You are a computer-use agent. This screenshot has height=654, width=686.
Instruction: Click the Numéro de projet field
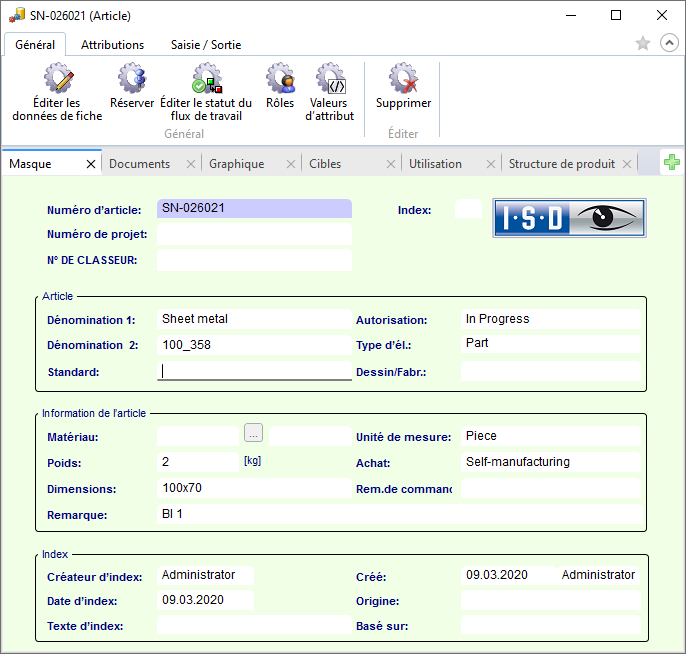point(254,234)
